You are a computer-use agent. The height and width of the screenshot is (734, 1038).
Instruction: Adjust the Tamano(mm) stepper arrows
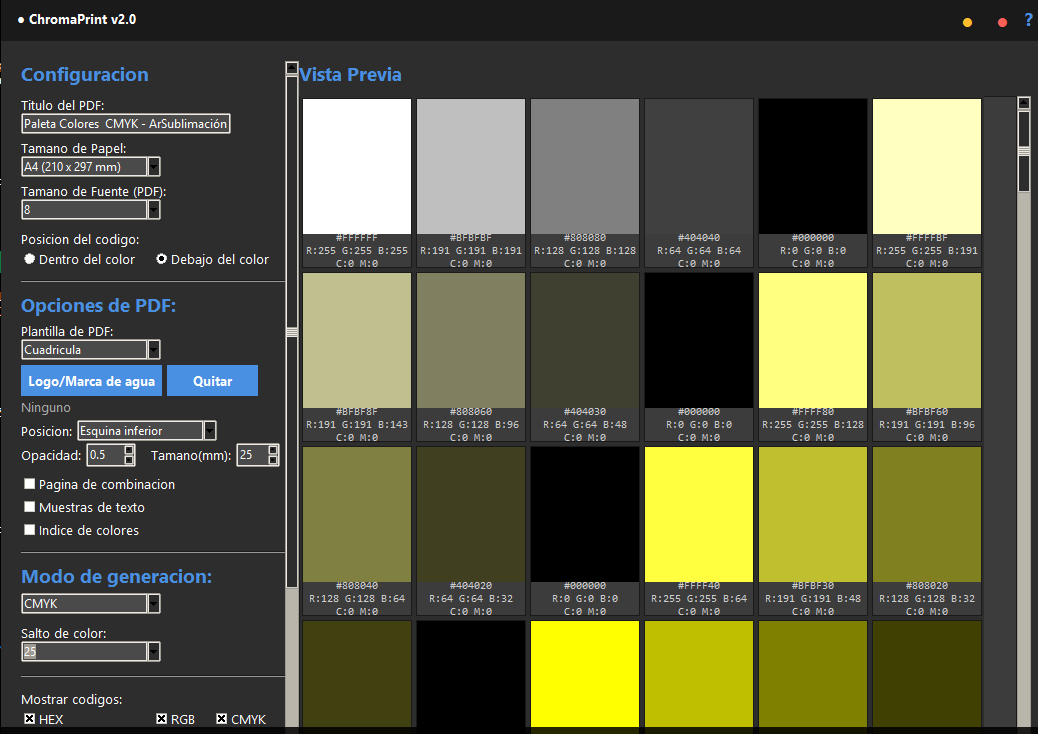point(273,455)
